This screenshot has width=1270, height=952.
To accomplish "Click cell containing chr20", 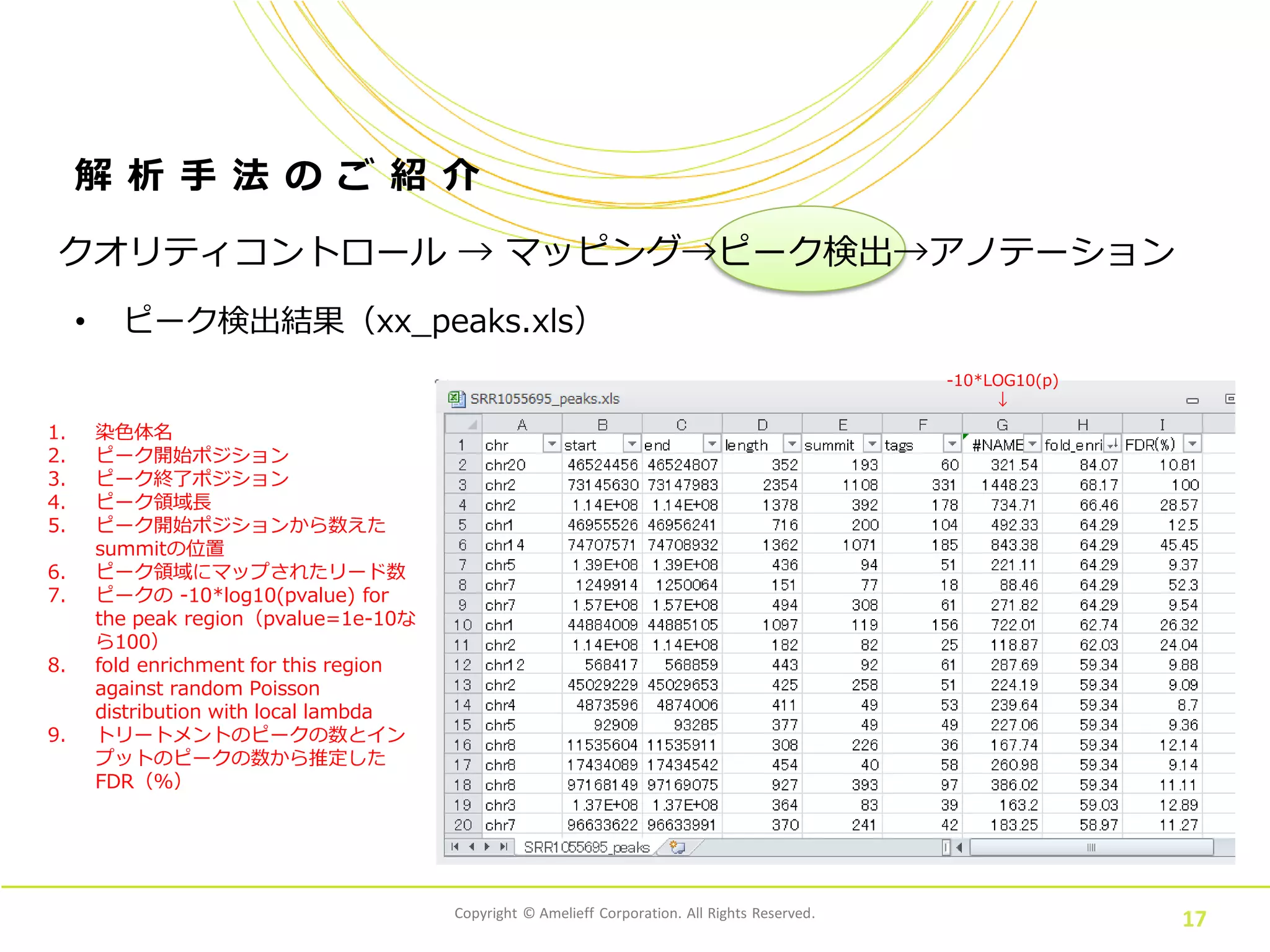I will point(522,465).
